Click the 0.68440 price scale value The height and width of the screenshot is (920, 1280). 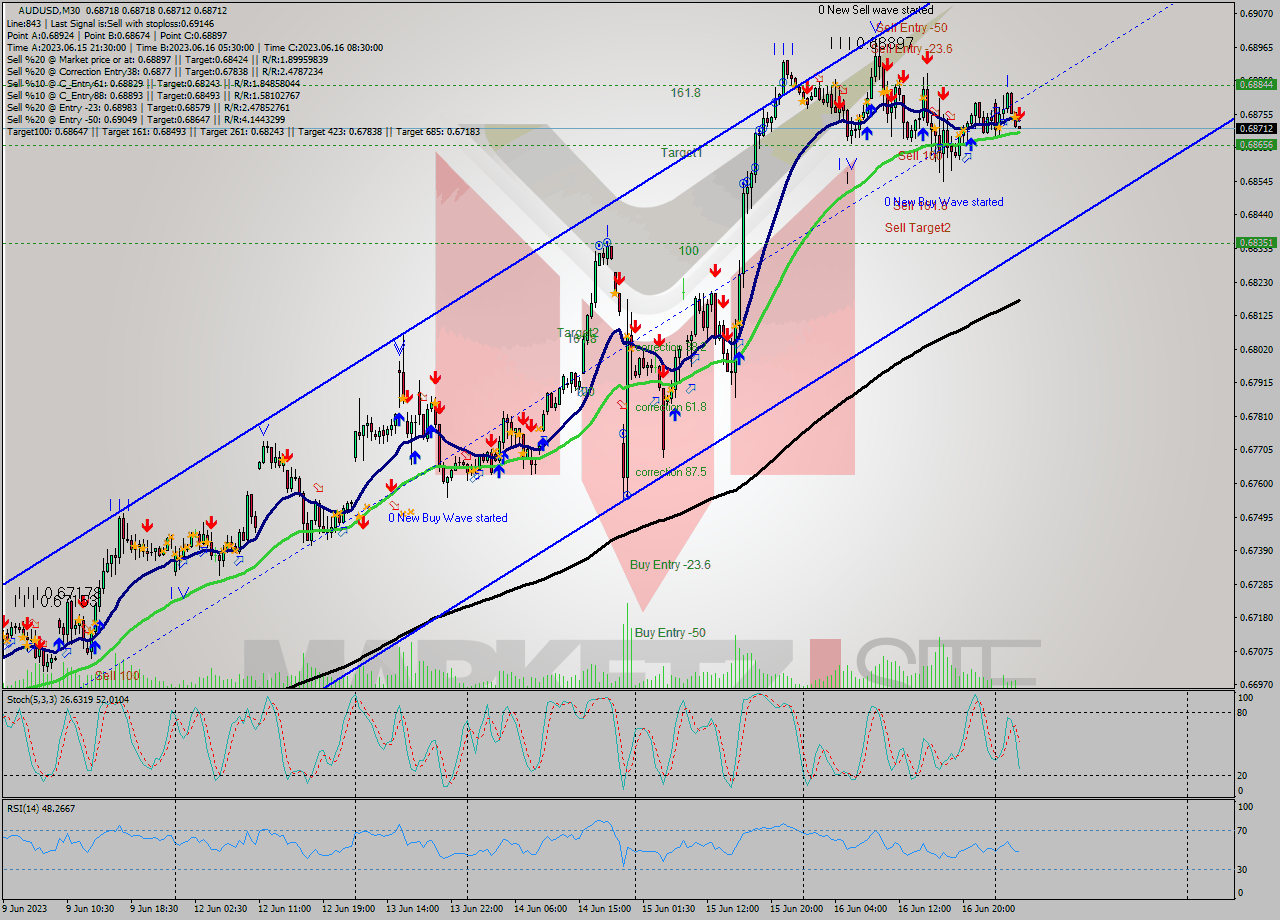[x=1256, y=215]
